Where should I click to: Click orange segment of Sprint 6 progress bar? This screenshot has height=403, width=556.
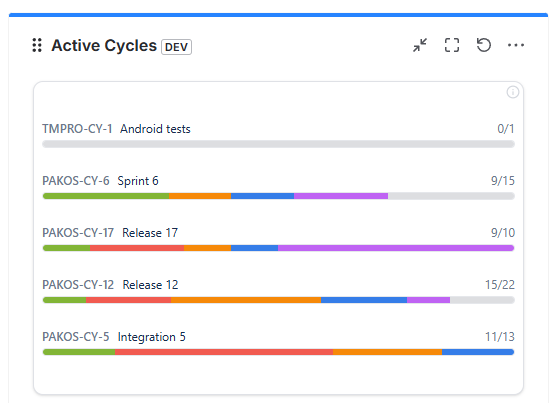pos(200,196)
